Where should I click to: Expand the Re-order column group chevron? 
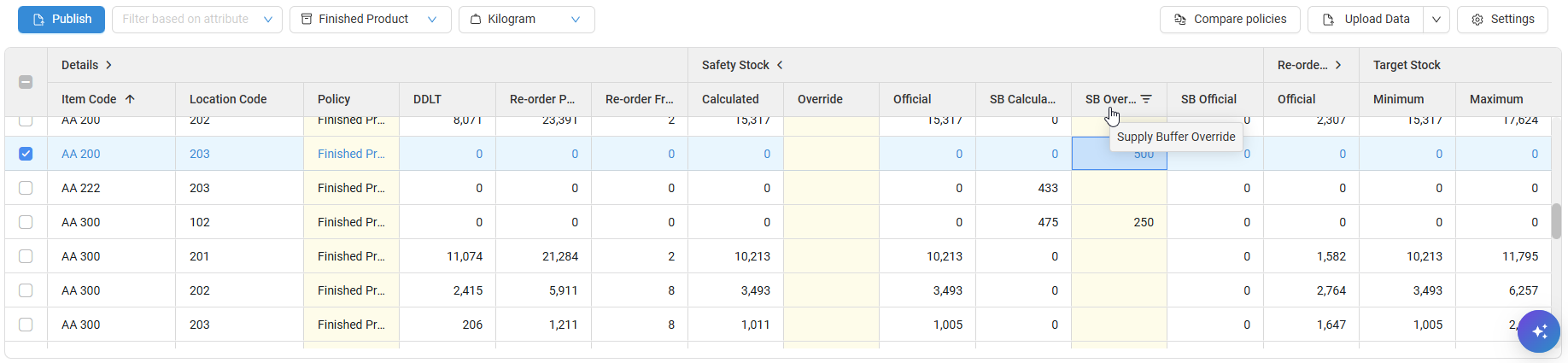(x=1338, y=65)
